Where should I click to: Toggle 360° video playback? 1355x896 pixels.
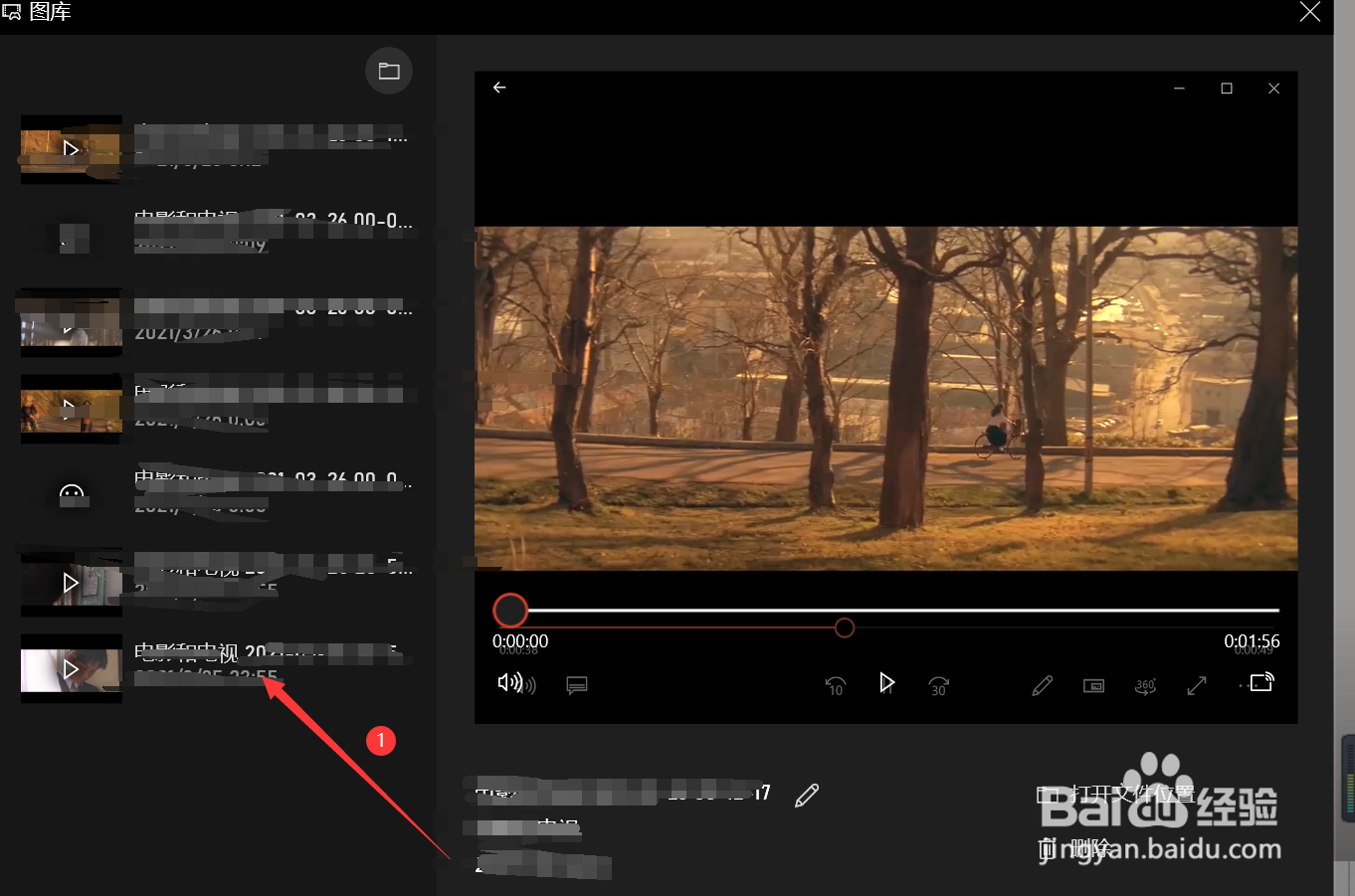pyautogui.click(x=1145, y=685)
